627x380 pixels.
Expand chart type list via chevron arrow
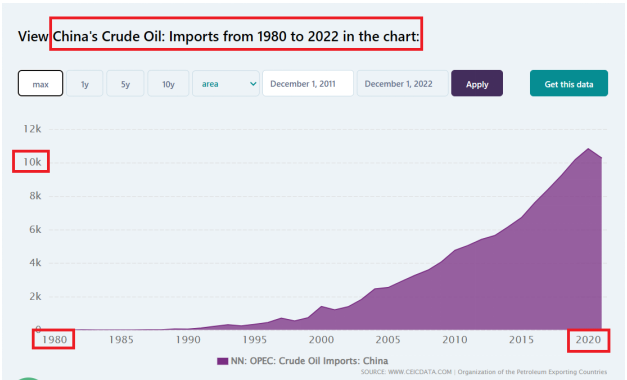tap(253, 84)
